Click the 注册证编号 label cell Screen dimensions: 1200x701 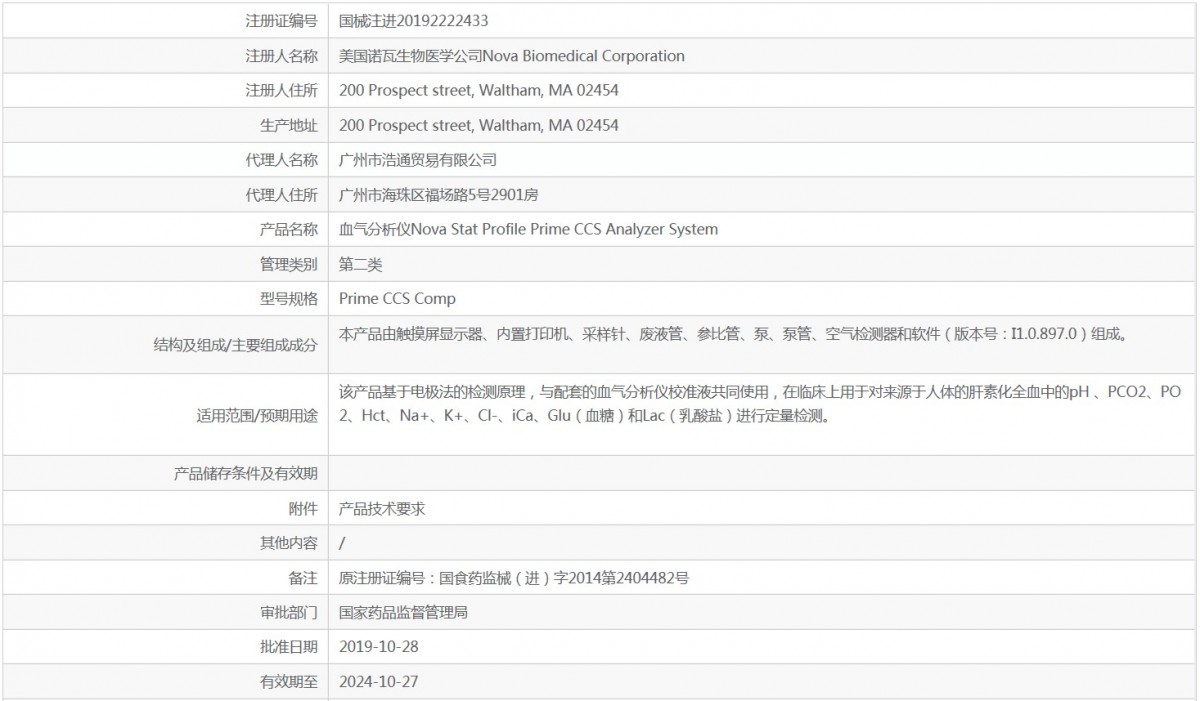point(164,20)
